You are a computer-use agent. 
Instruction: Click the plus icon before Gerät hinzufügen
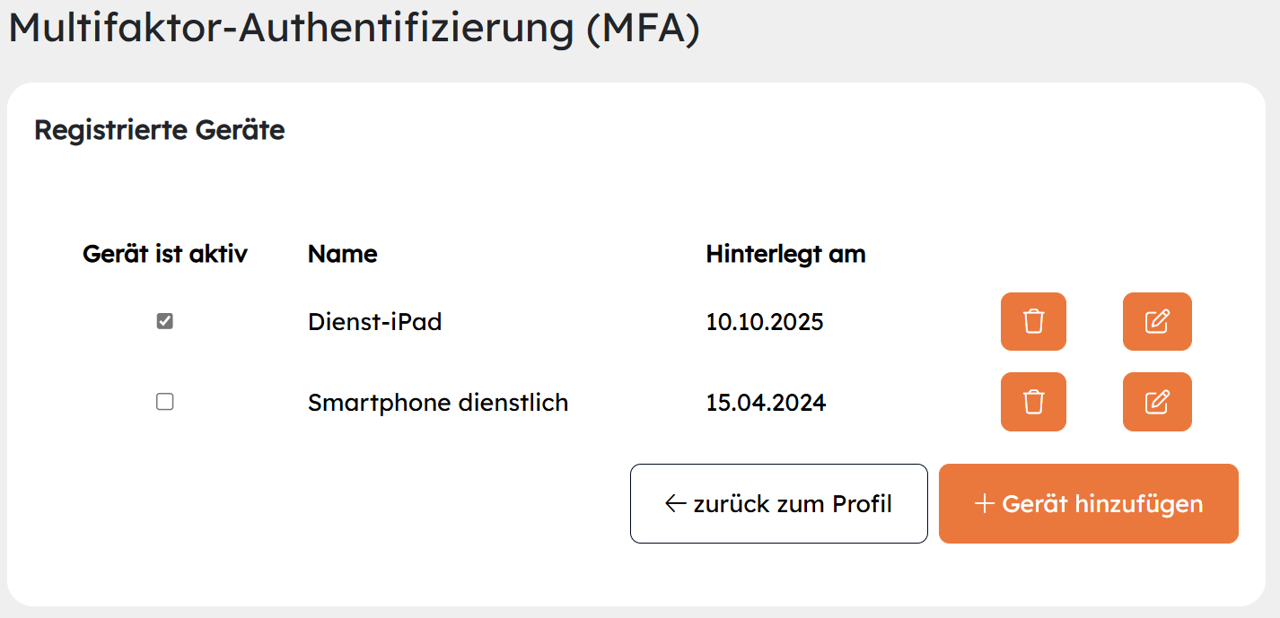click(x=984, y=504)
